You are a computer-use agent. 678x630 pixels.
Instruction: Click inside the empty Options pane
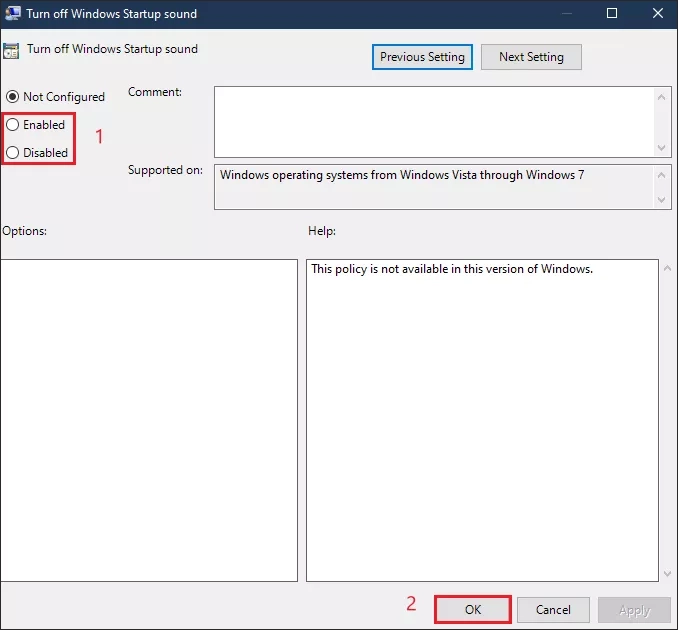[149, 420]
